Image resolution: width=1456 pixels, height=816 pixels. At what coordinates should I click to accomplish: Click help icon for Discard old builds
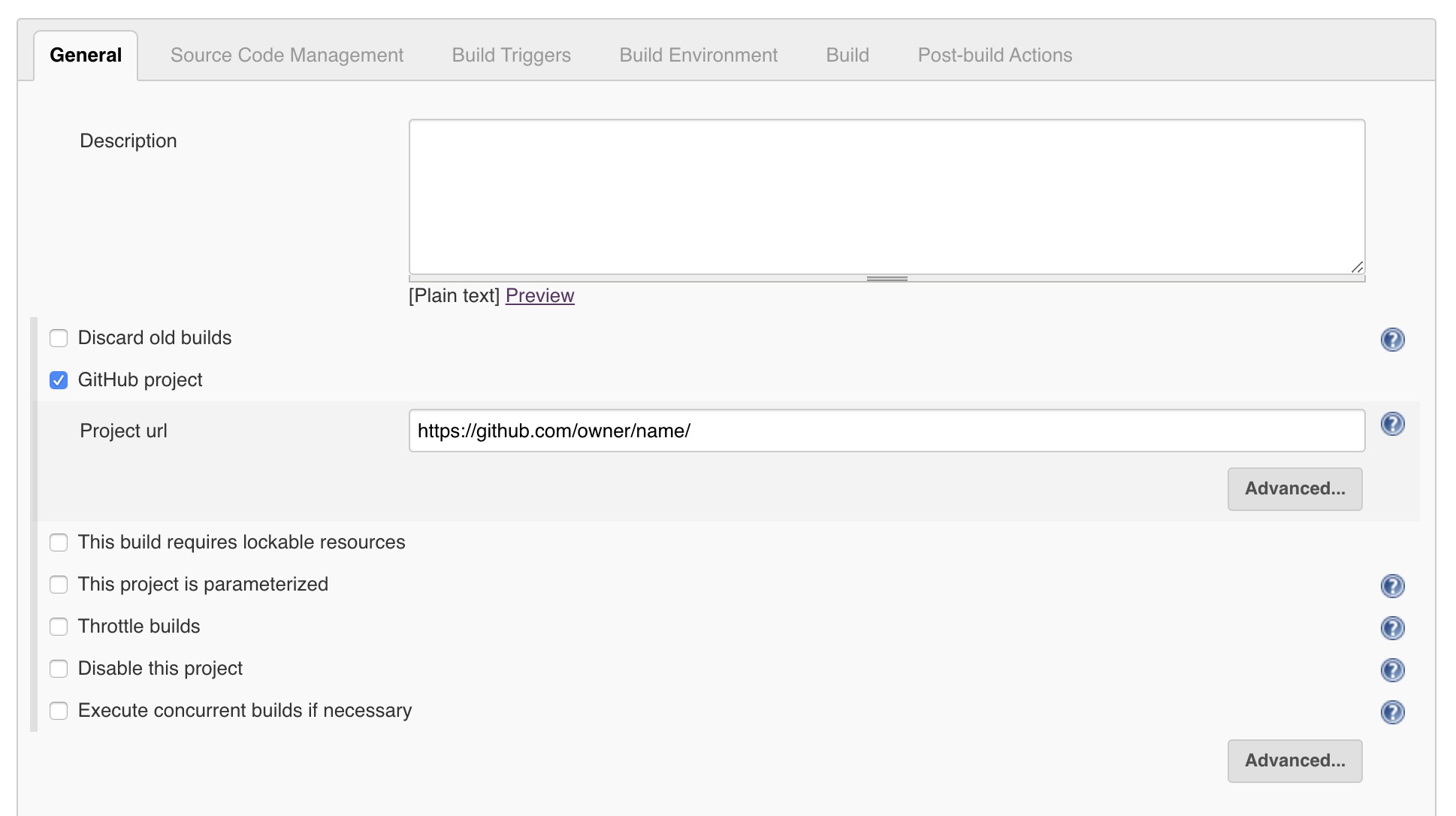[1393, 339]
